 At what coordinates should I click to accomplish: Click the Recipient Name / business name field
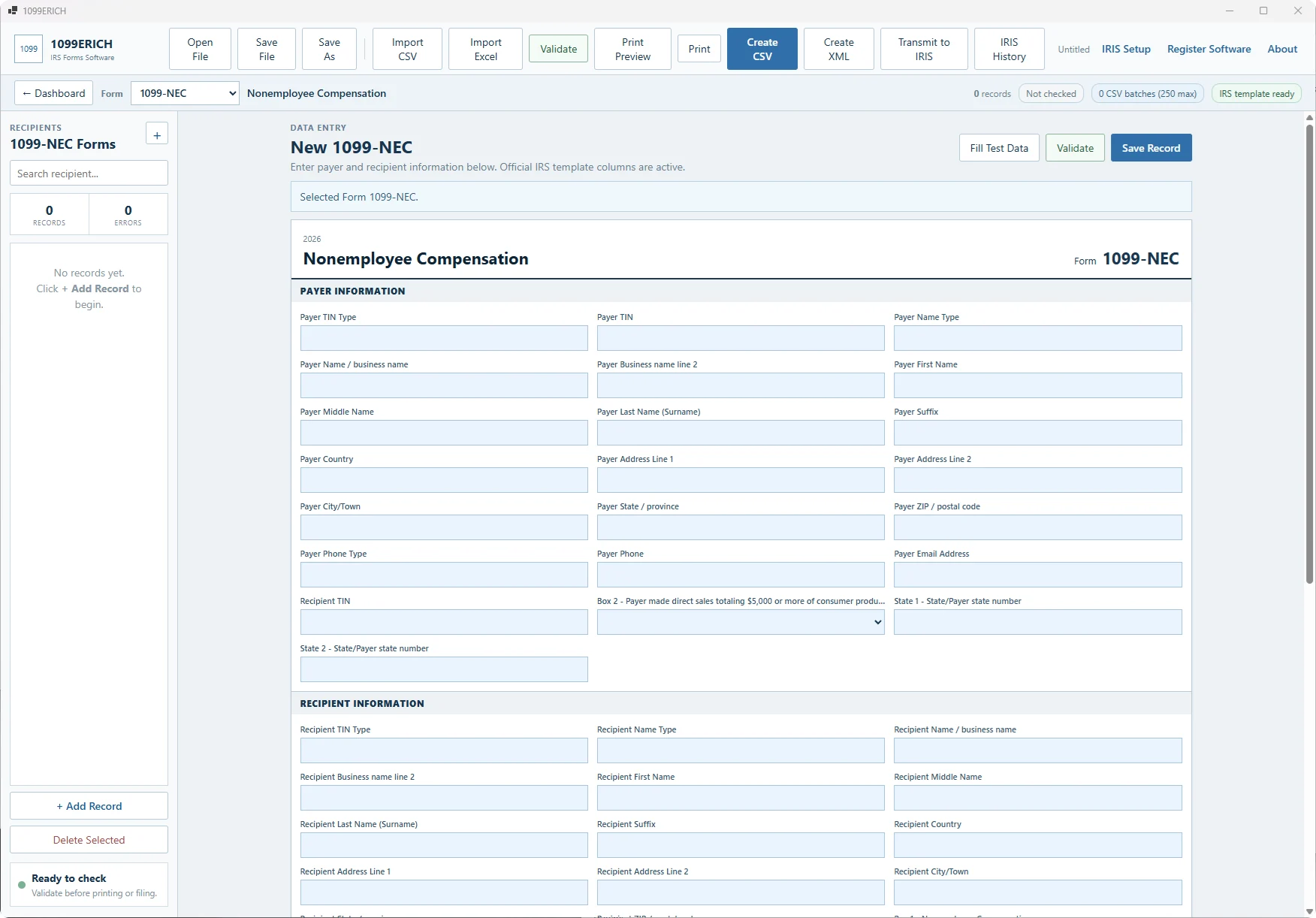tap(1038, 750)
